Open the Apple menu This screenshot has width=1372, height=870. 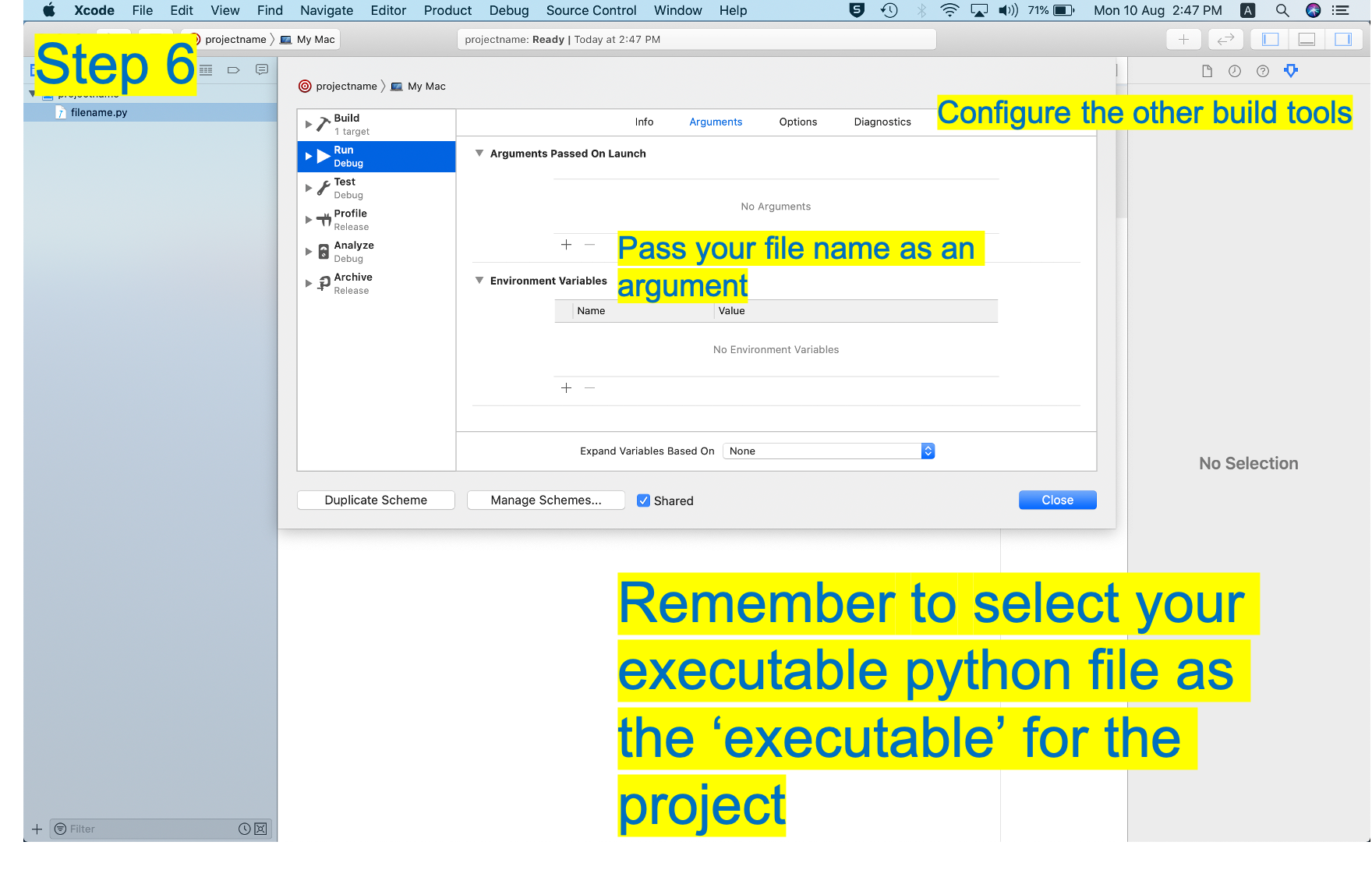49,10
